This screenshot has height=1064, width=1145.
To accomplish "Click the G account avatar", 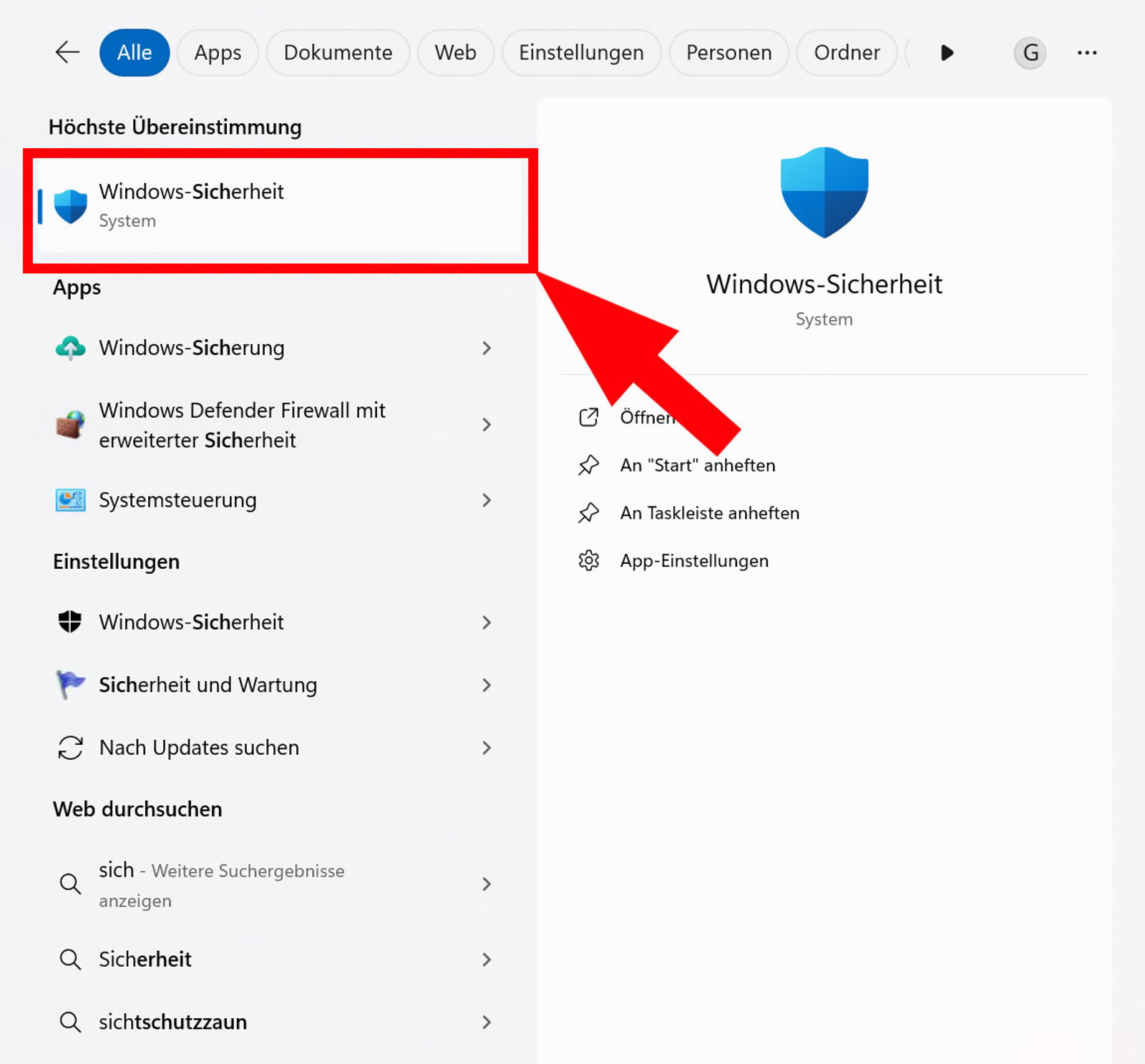I will 1030,52.
